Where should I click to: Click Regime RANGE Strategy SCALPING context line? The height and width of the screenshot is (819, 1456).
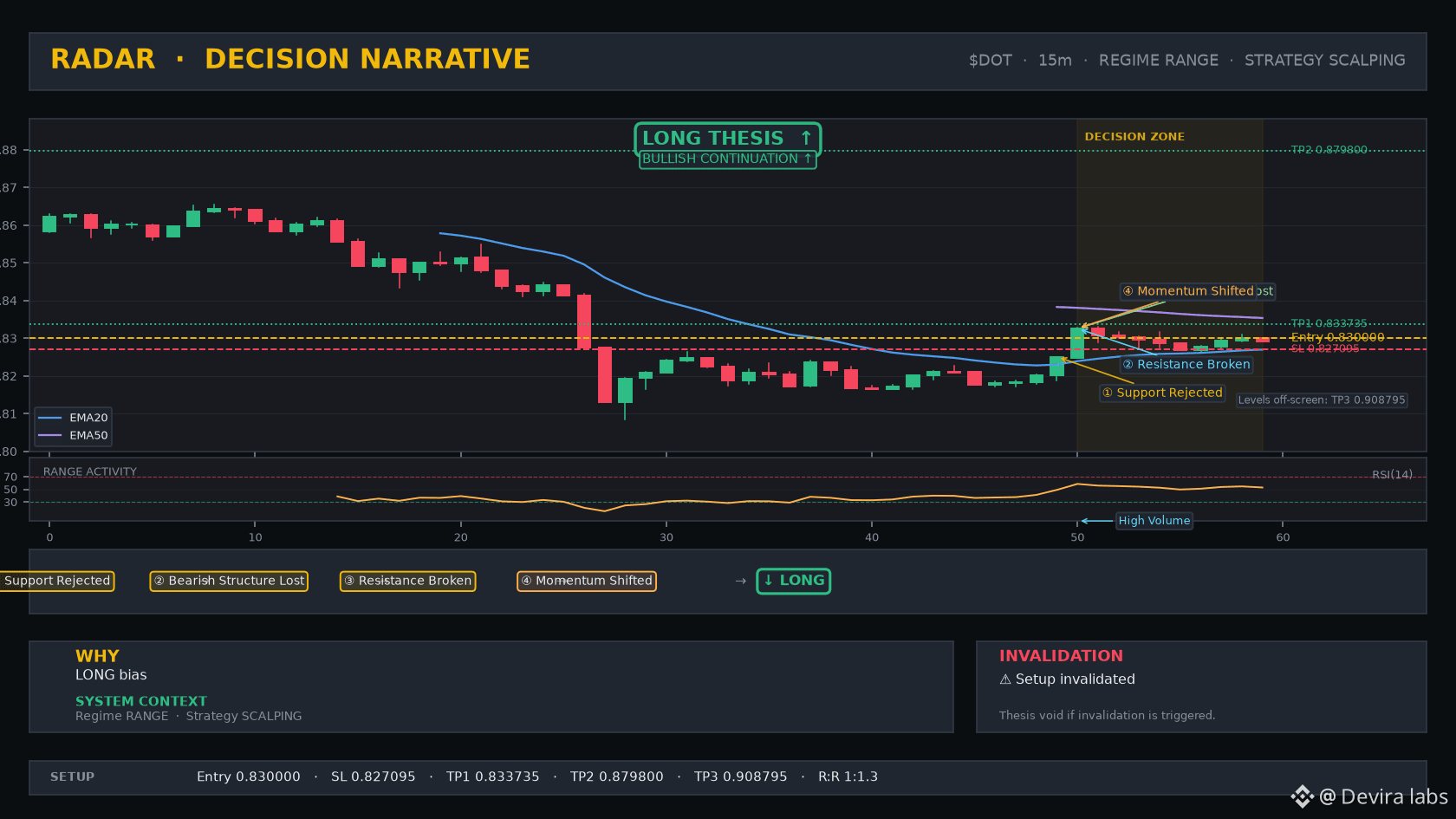[189, 716]
